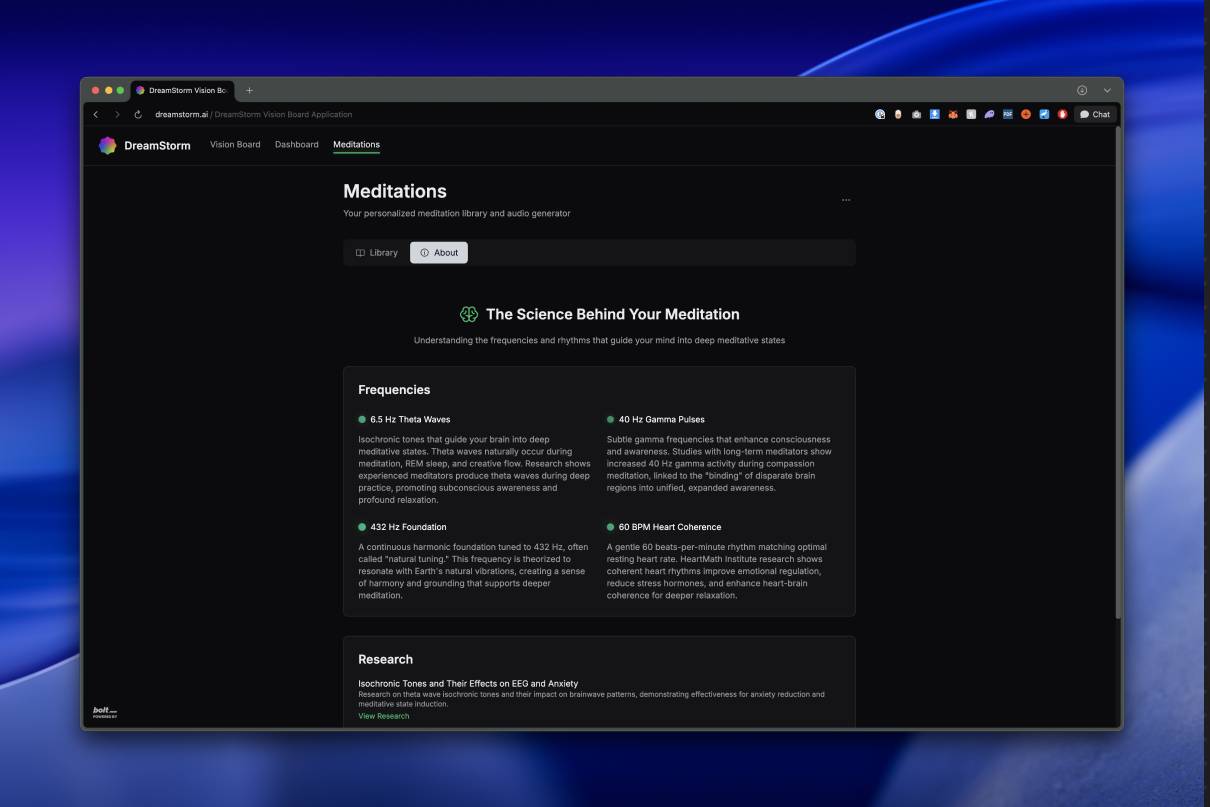The image size is (1210, 807).
Task: Open the MetaMask fox extension
Action: click(953, 114)
